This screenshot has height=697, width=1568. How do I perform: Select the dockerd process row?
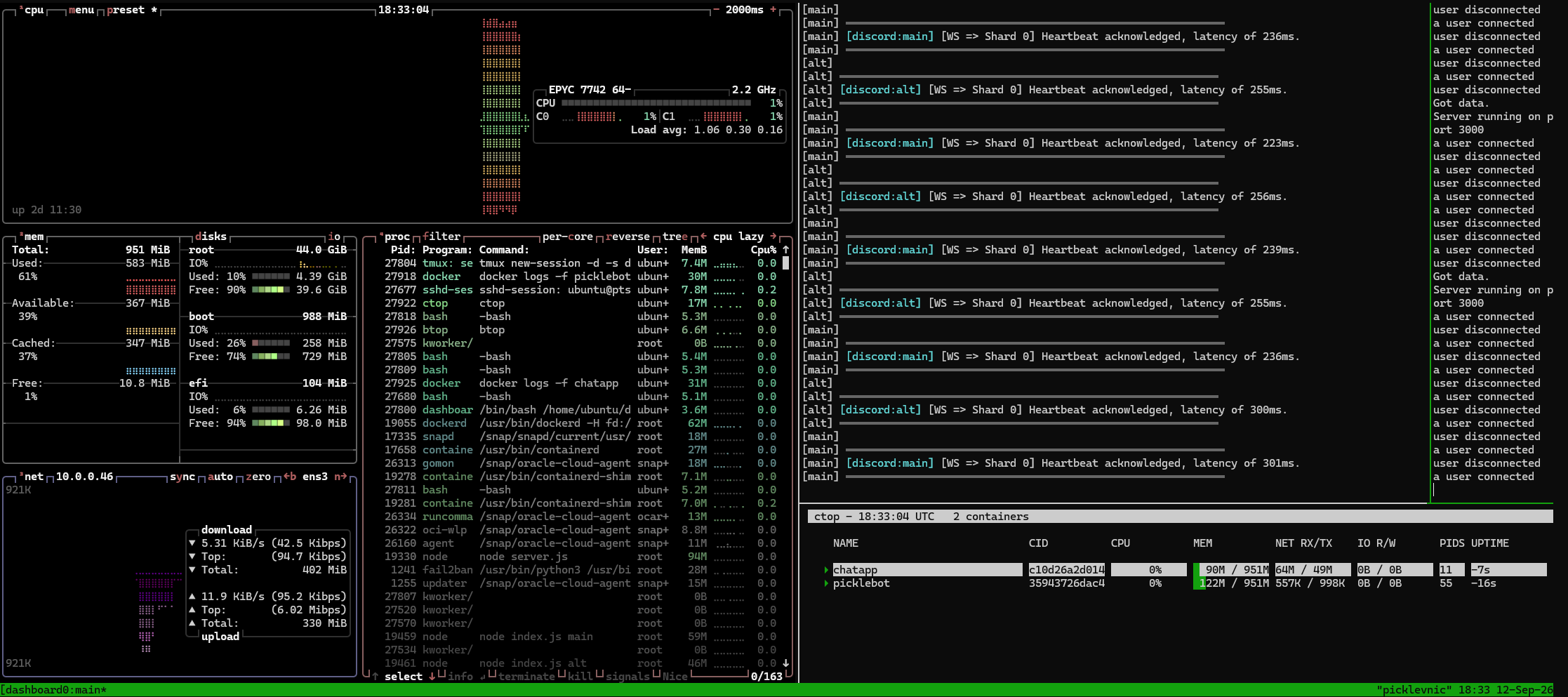click(580, 423)
